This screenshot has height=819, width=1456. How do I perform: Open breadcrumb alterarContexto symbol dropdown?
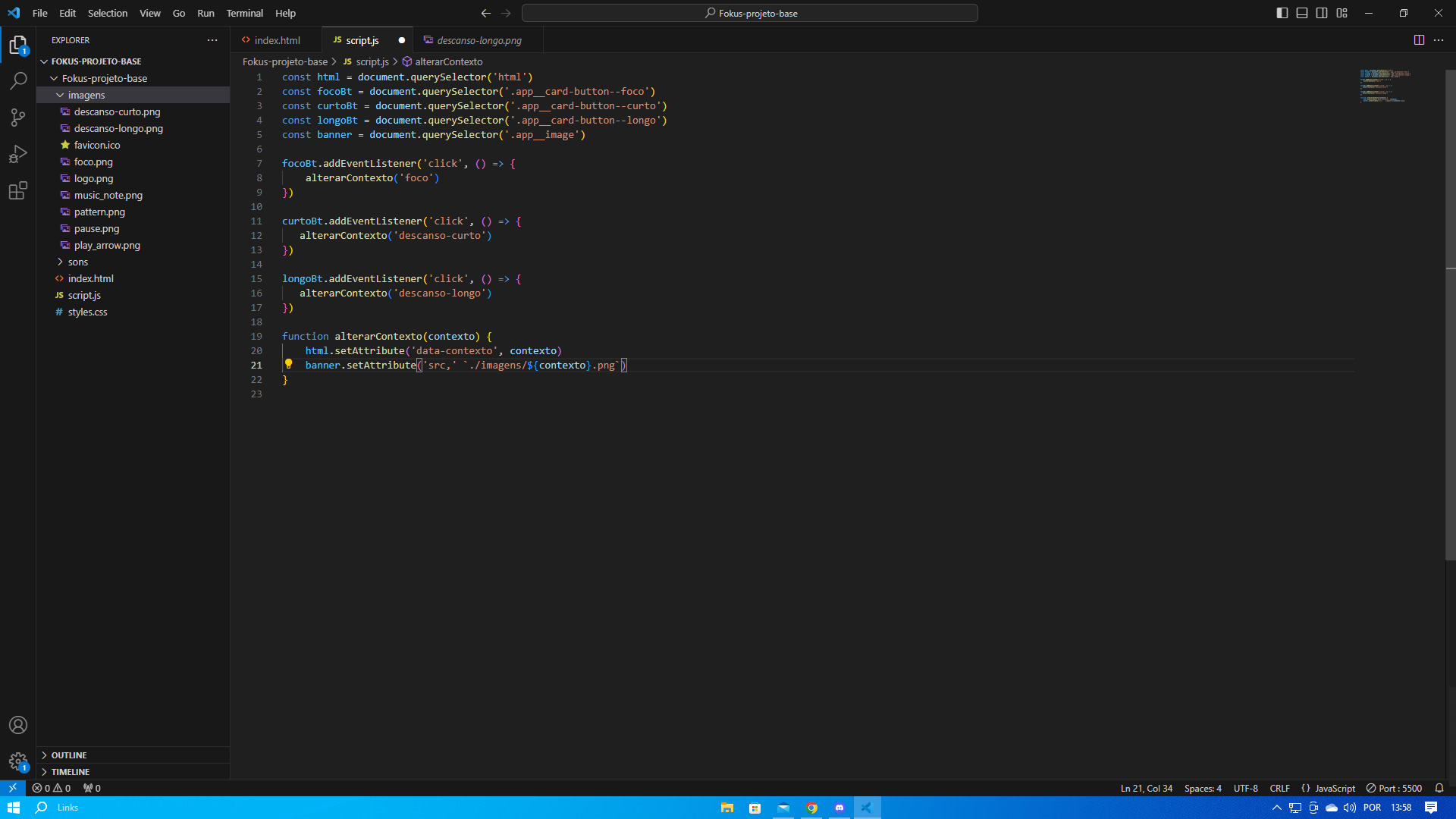(442, 61)
